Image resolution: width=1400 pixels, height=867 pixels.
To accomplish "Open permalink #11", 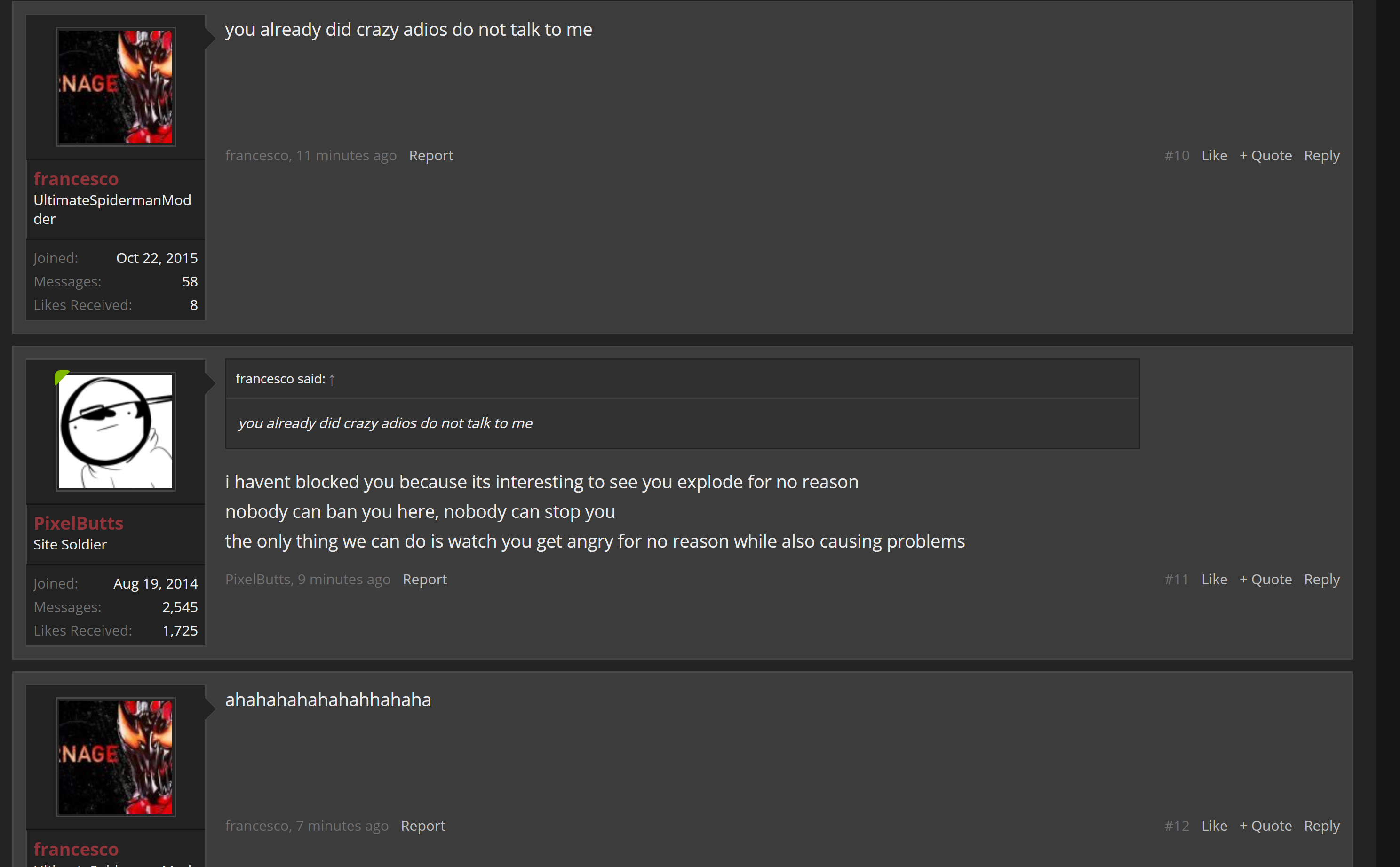I will click(x=1177, y=579).
